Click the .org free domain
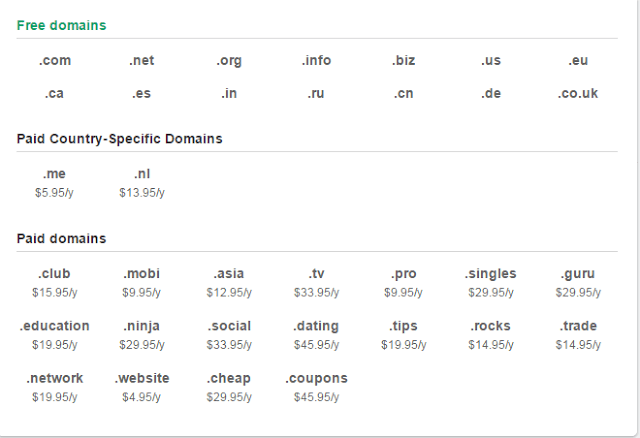Image resolution: width=640 pixels, height=438 pixels. coord(228,61)
